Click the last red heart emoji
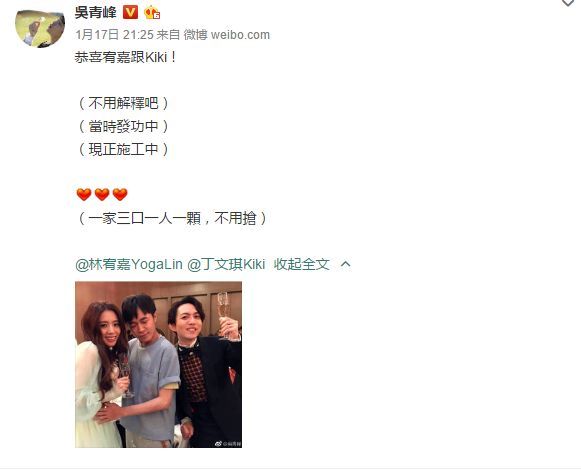This screenshot has height=470, width=581. (x=120, y=195)
